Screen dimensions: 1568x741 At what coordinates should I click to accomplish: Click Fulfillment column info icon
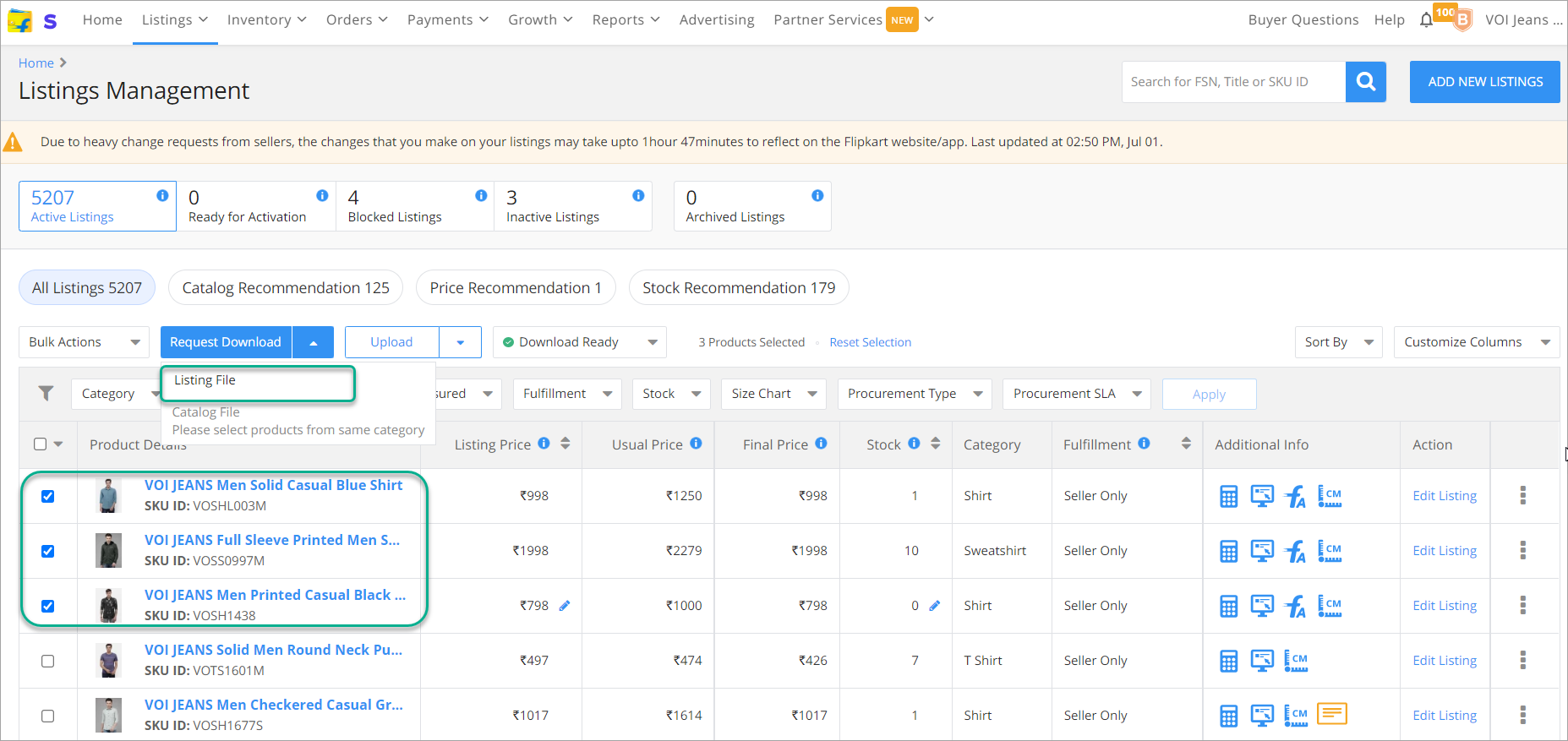tap(1144, 443)
